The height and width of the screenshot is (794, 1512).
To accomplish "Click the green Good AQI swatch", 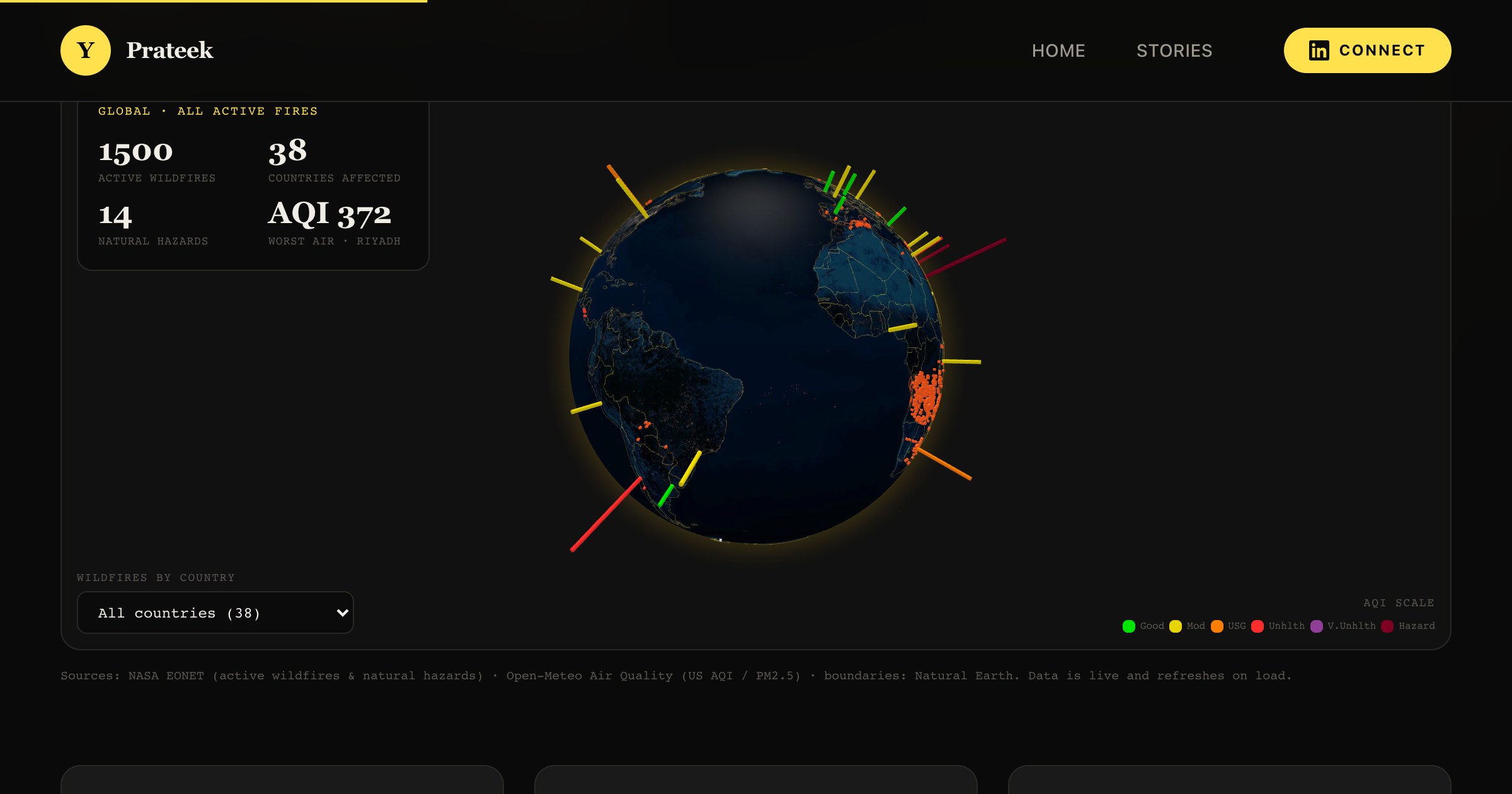I will [1129, 626].
